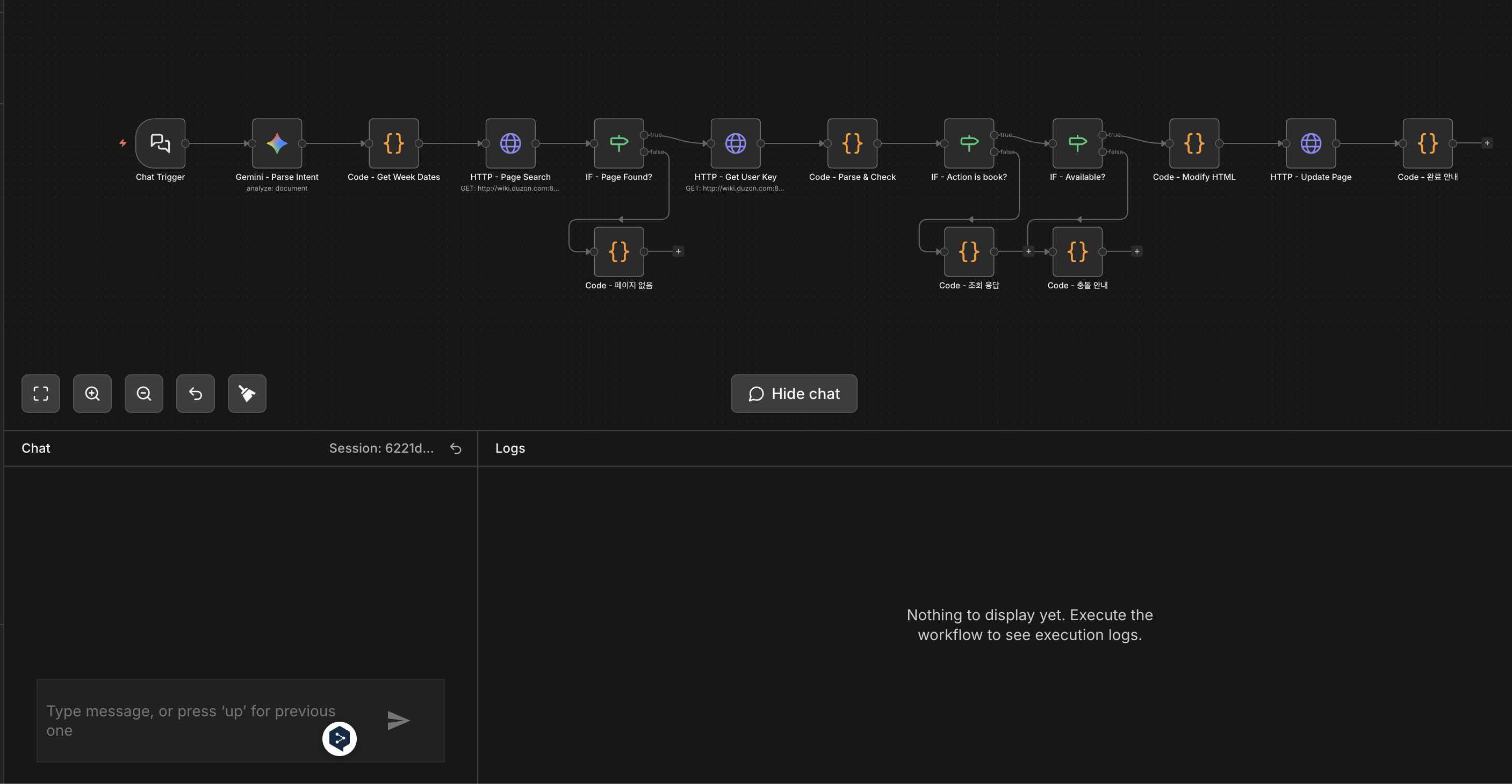Image resolution: width=1512 pixels, height=784 pixels.
Task: Select the Gemini - Parse Intent node
Action: click(277, 143)
